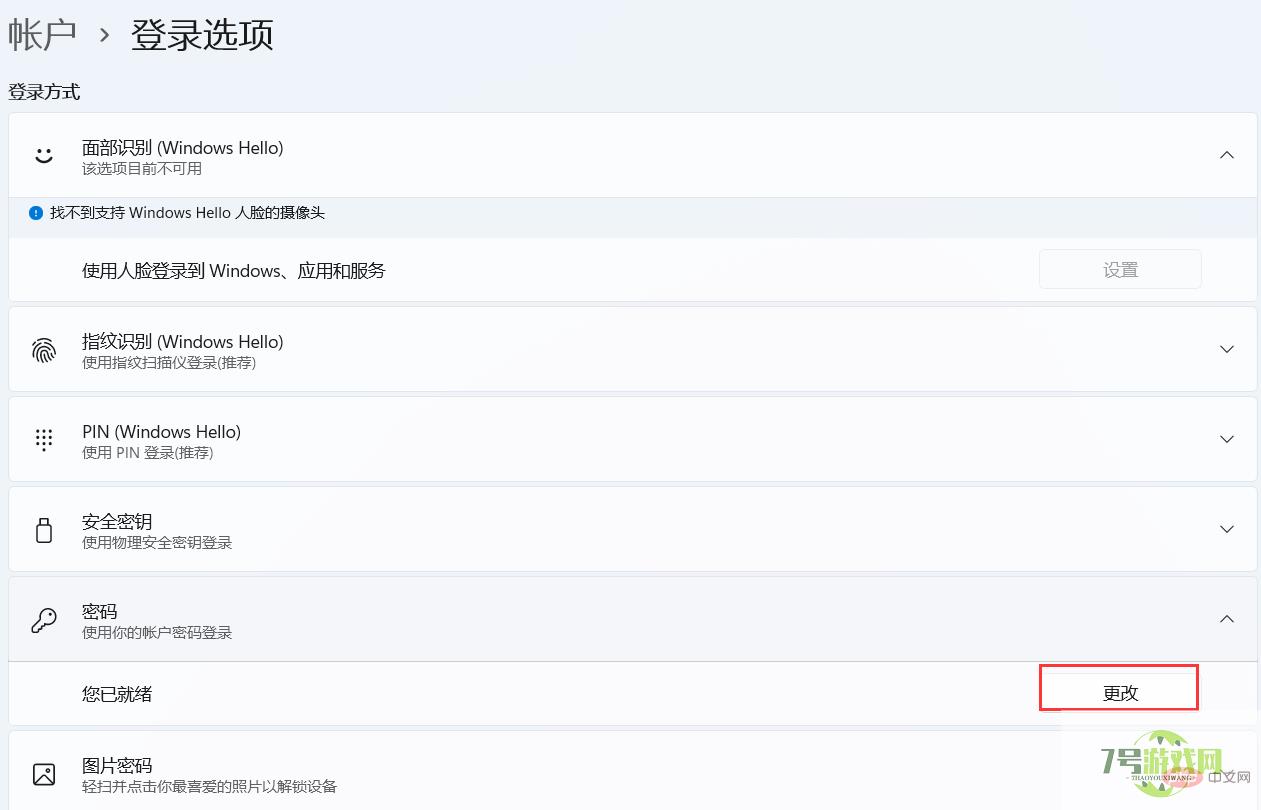Click the disabled 设置 button
Viewport: 1261px width, 810px height.
(1120, 270)
